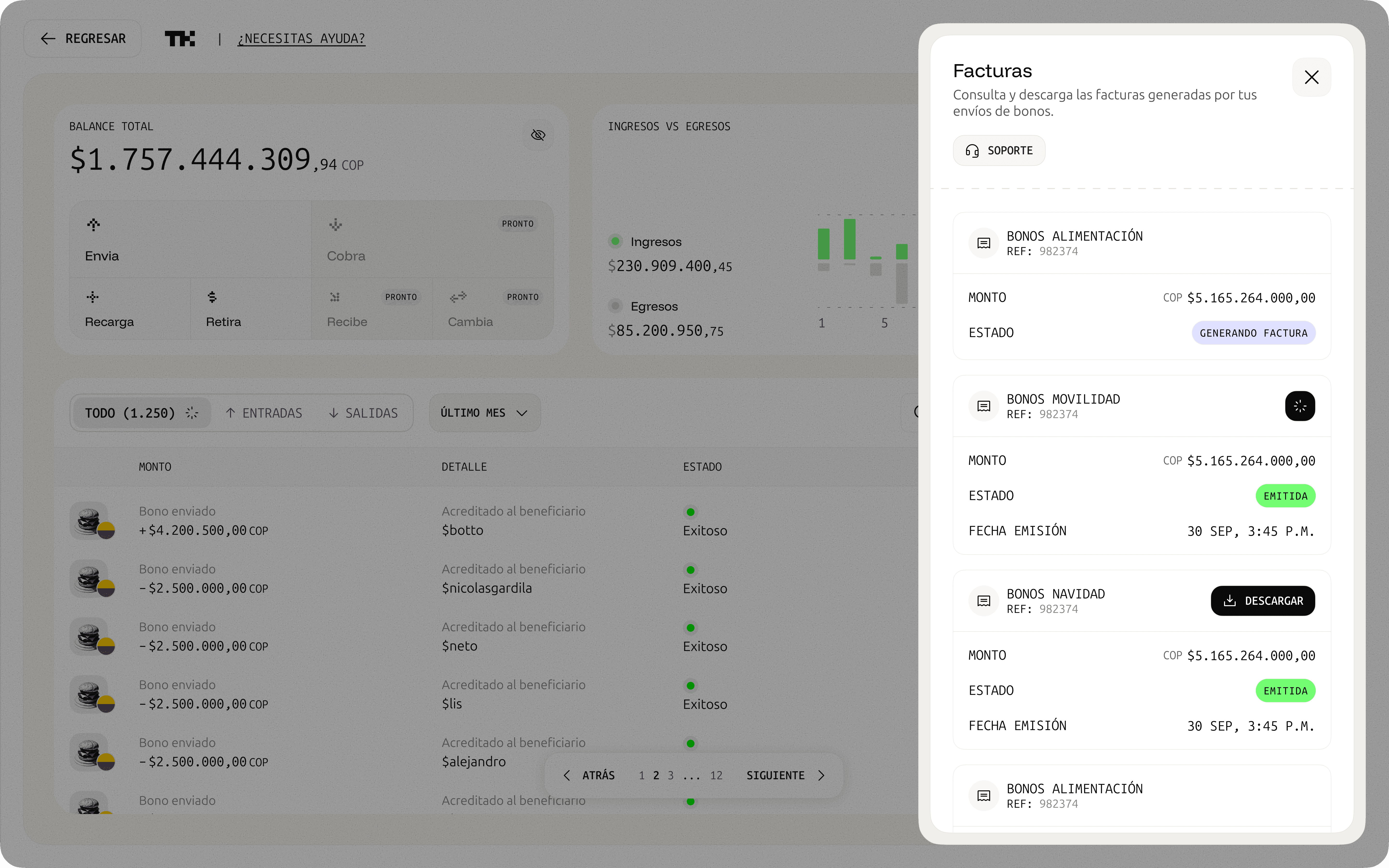Click the Egresos gray legend dot
The image size is (1389, 868).
click(x=615, y=305)
